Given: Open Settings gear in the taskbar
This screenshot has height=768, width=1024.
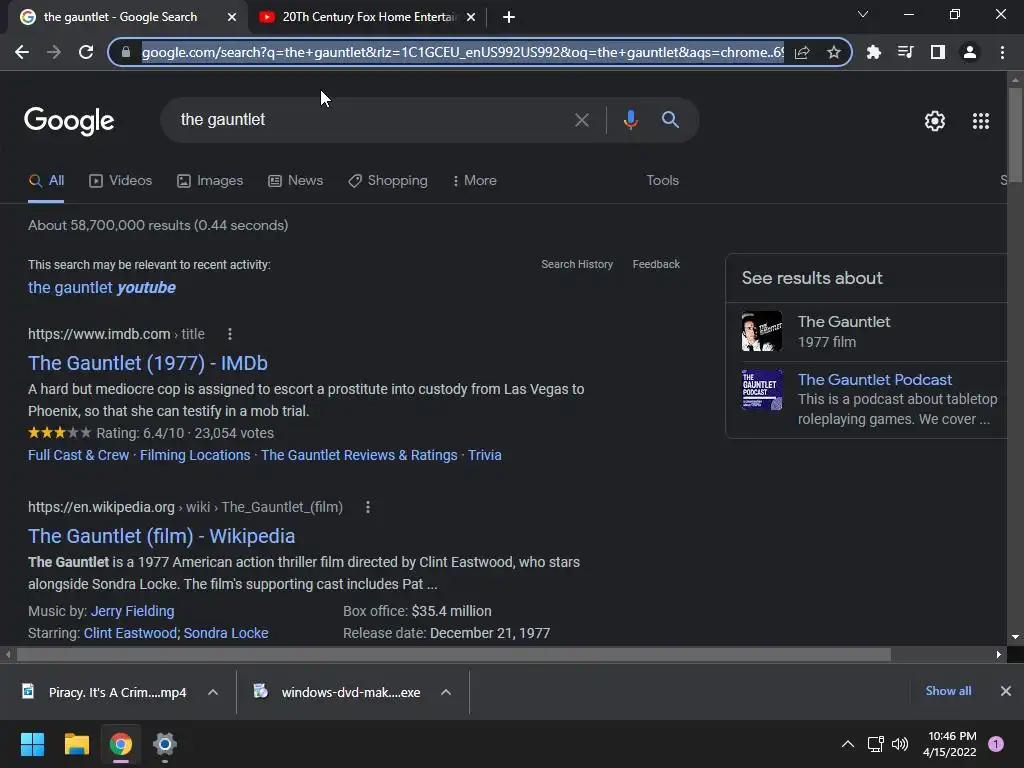Looking at the screenshot, I should 165,744.
